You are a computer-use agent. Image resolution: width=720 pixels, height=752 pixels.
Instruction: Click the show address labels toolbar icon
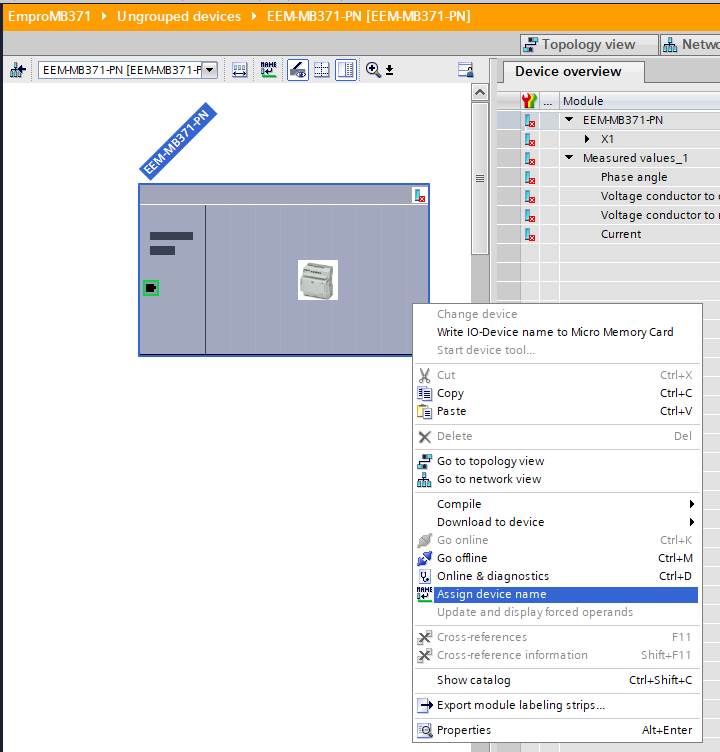[x=239, y=70]
